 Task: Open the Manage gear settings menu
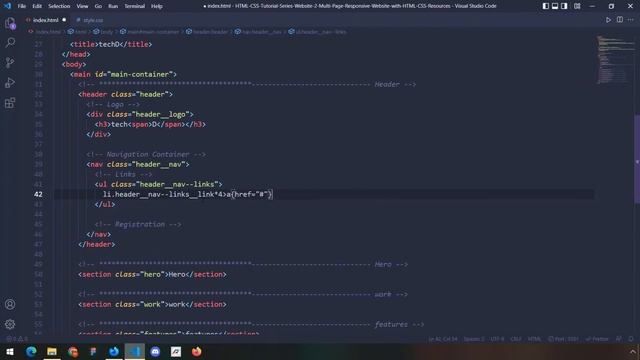coord(10,324)
